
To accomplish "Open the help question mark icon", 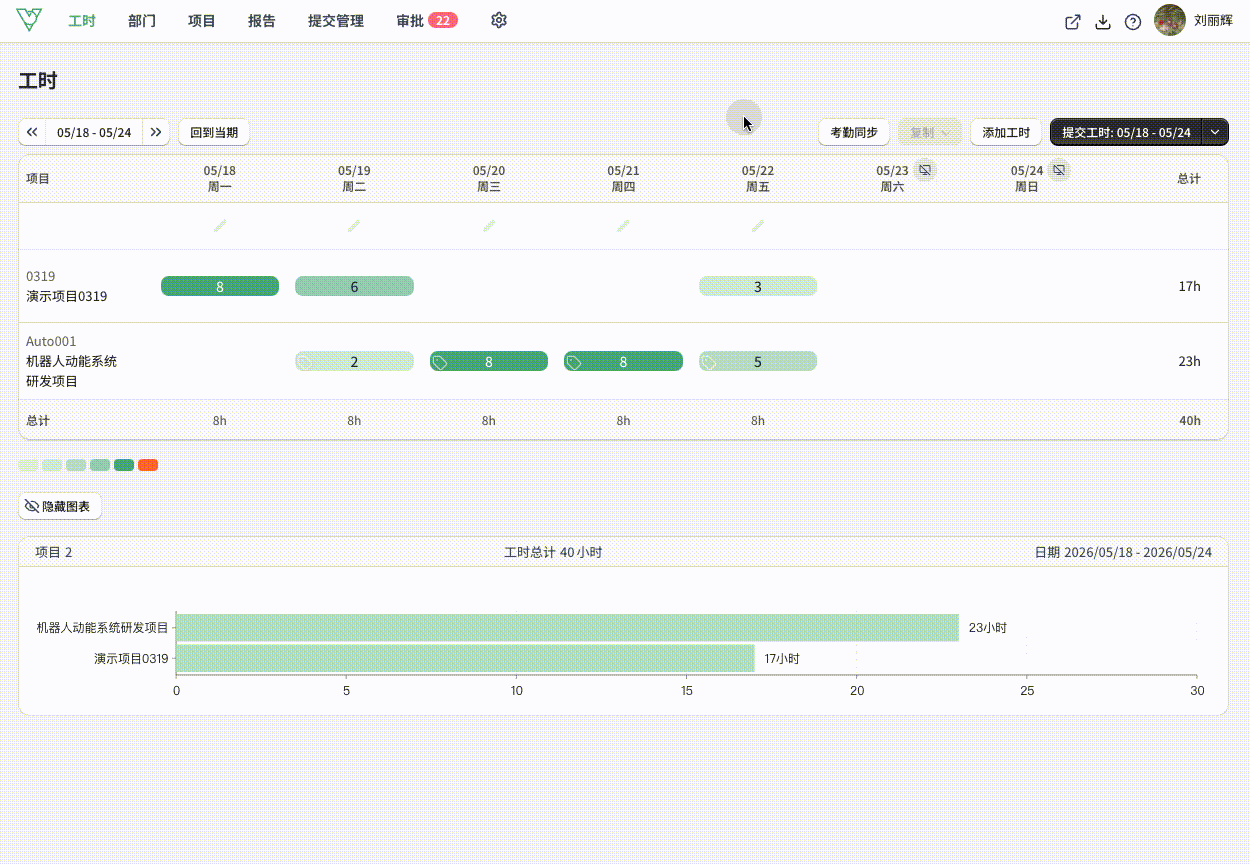I will coord(1133,22).
